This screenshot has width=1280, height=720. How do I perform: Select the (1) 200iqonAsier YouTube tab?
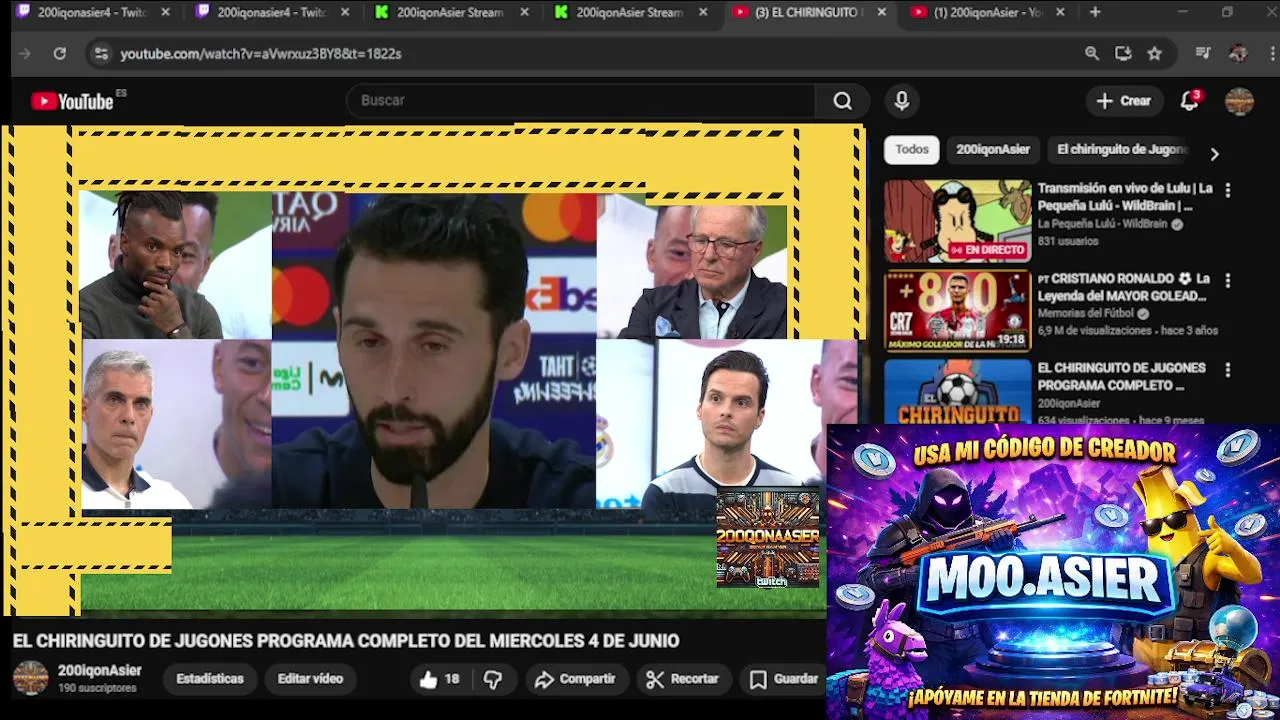click(x=990, y=13)
